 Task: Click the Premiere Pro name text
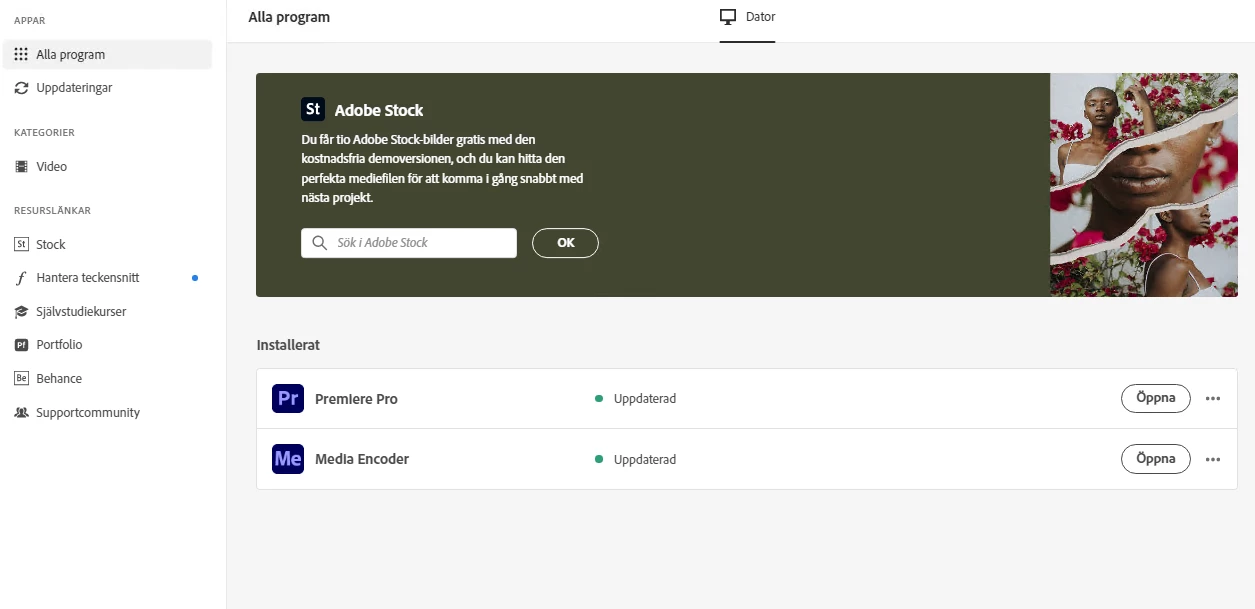click(x=356, y=399)
